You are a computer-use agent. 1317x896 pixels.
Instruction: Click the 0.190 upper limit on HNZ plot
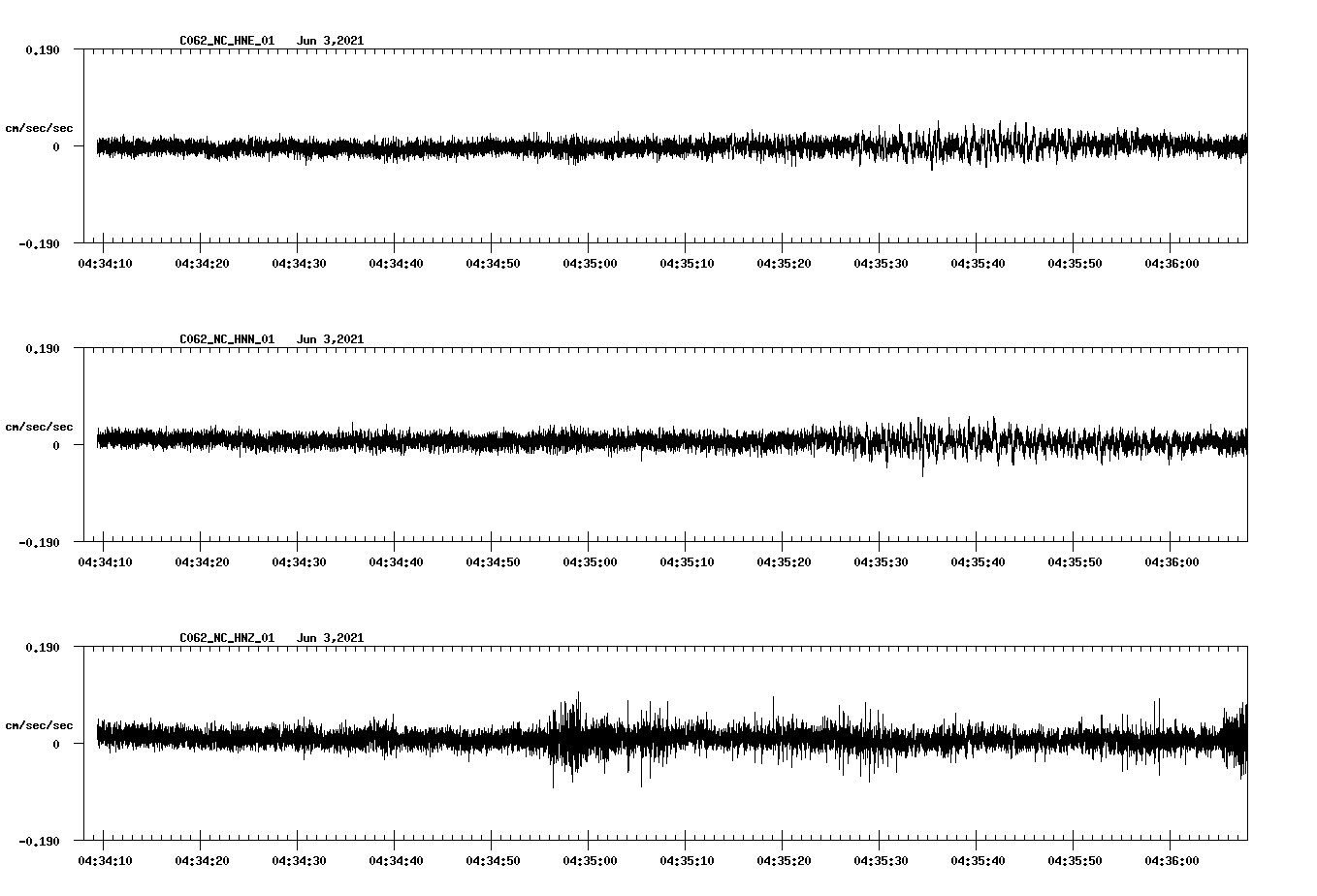pyautogui.click(x=43, y=647)
